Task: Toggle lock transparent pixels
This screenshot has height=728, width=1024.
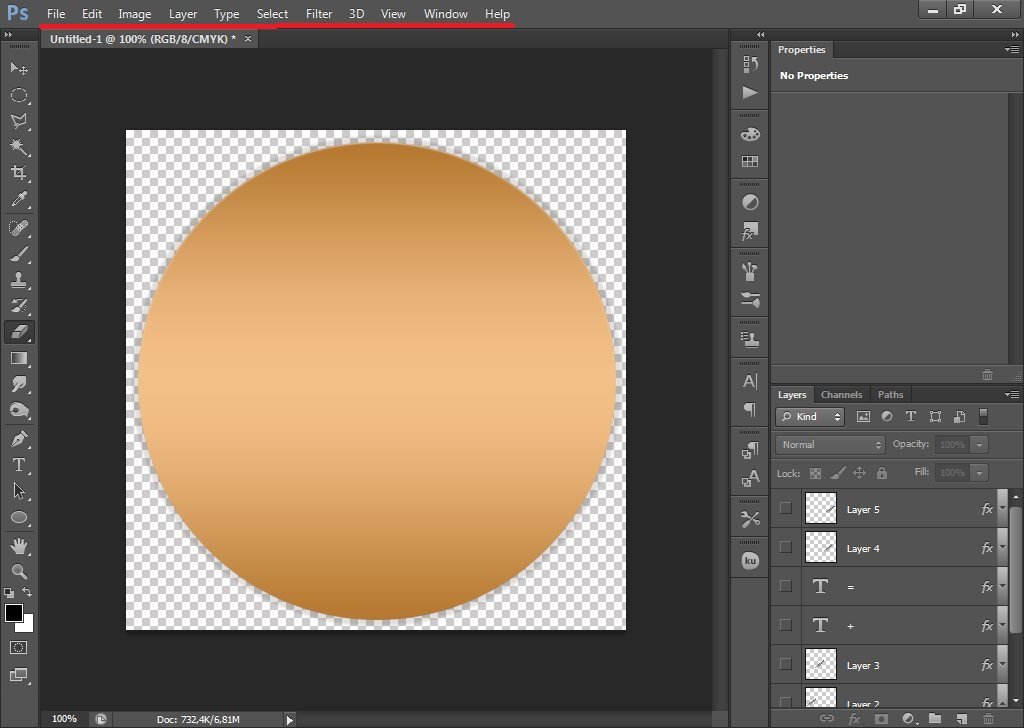Action: [816, 473]
